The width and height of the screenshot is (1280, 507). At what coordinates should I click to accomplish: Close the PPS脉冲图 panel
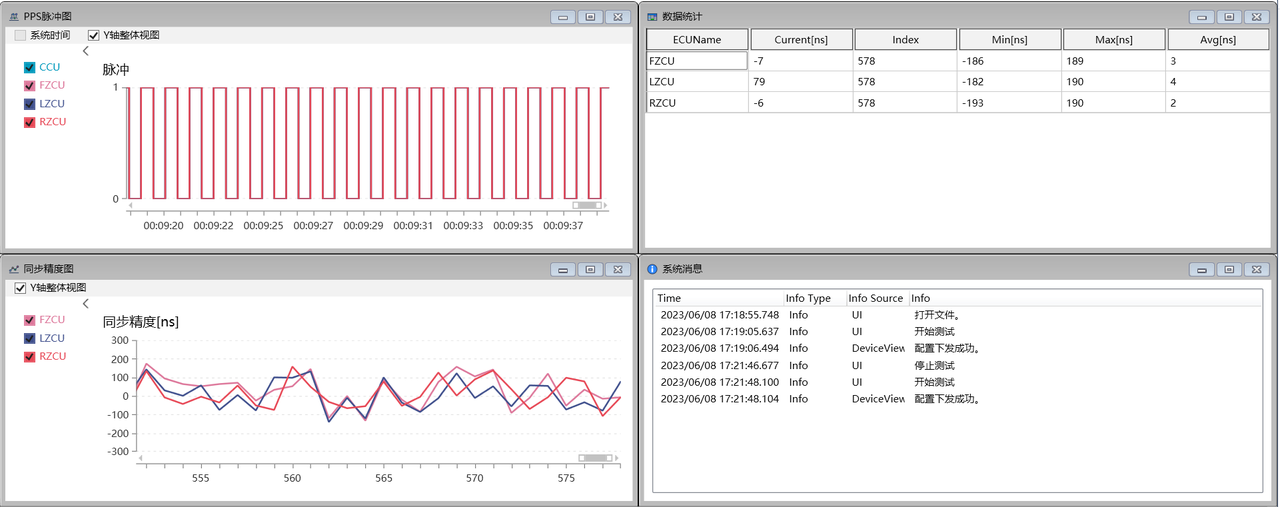(x=619, y=17)
